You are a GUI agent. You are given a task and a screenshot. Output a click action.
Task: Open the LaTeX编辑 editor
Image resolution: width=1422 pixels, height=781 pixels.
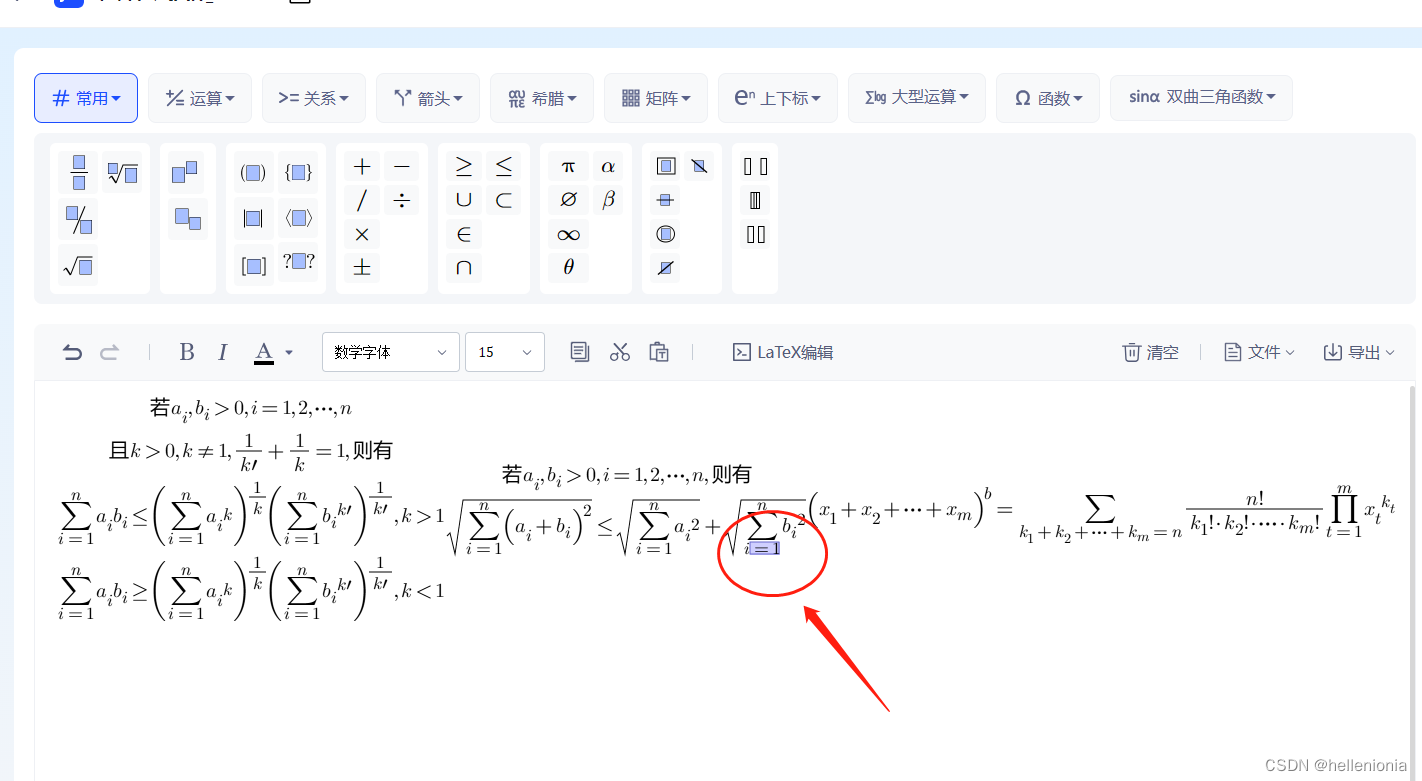783,351
